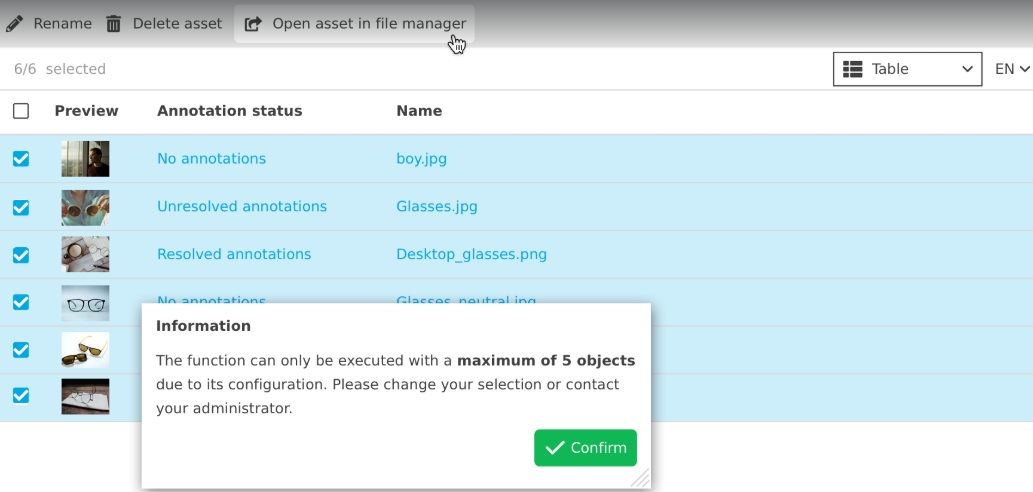
Task: Expand the EN language dropdown
Action: click(1012, 69)
